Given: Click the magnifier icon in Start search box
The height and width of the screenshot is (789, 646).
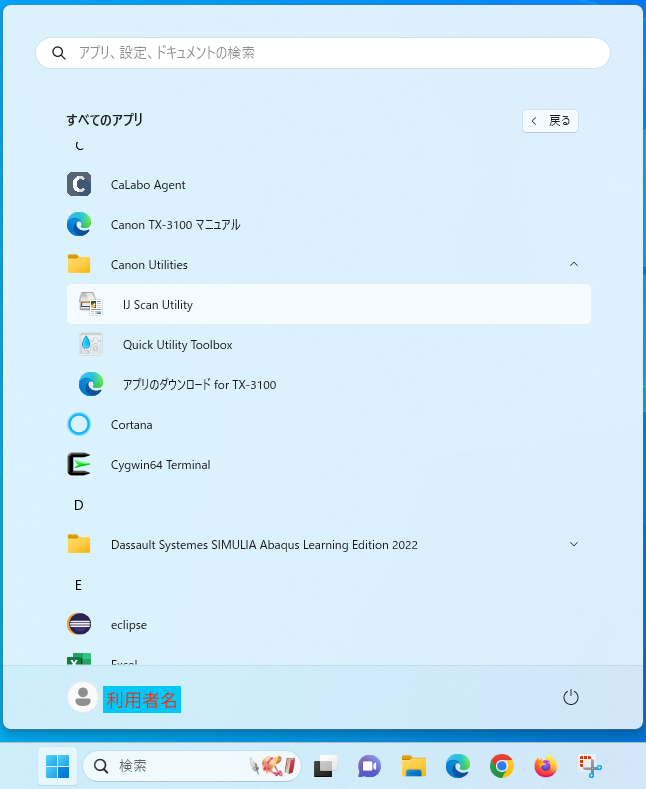Looking at the screenshot, I should [x=59, y=53].
